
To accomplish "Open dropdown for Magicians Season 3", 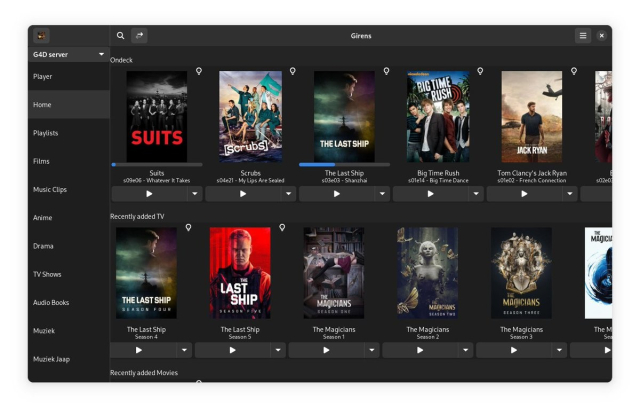I will [559, 350].
